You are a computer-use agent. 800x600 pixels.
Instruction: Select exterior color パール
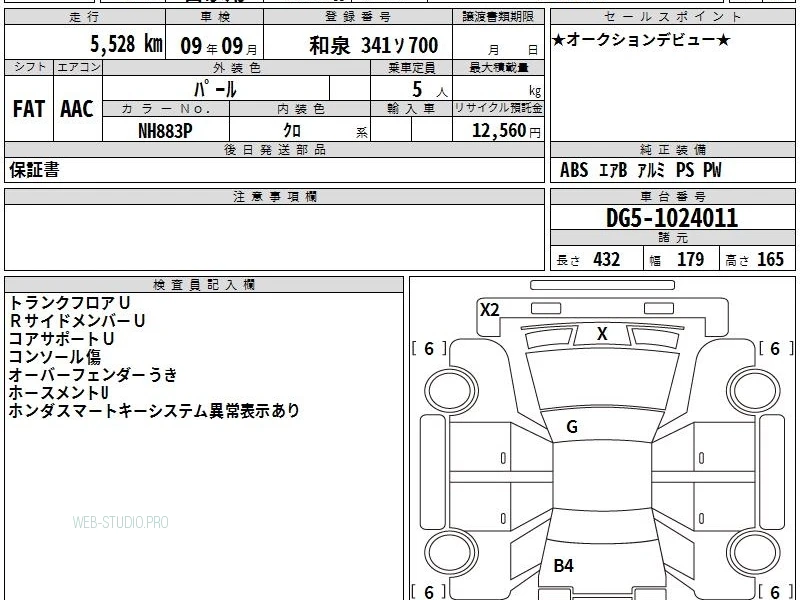tap(215, 89)
